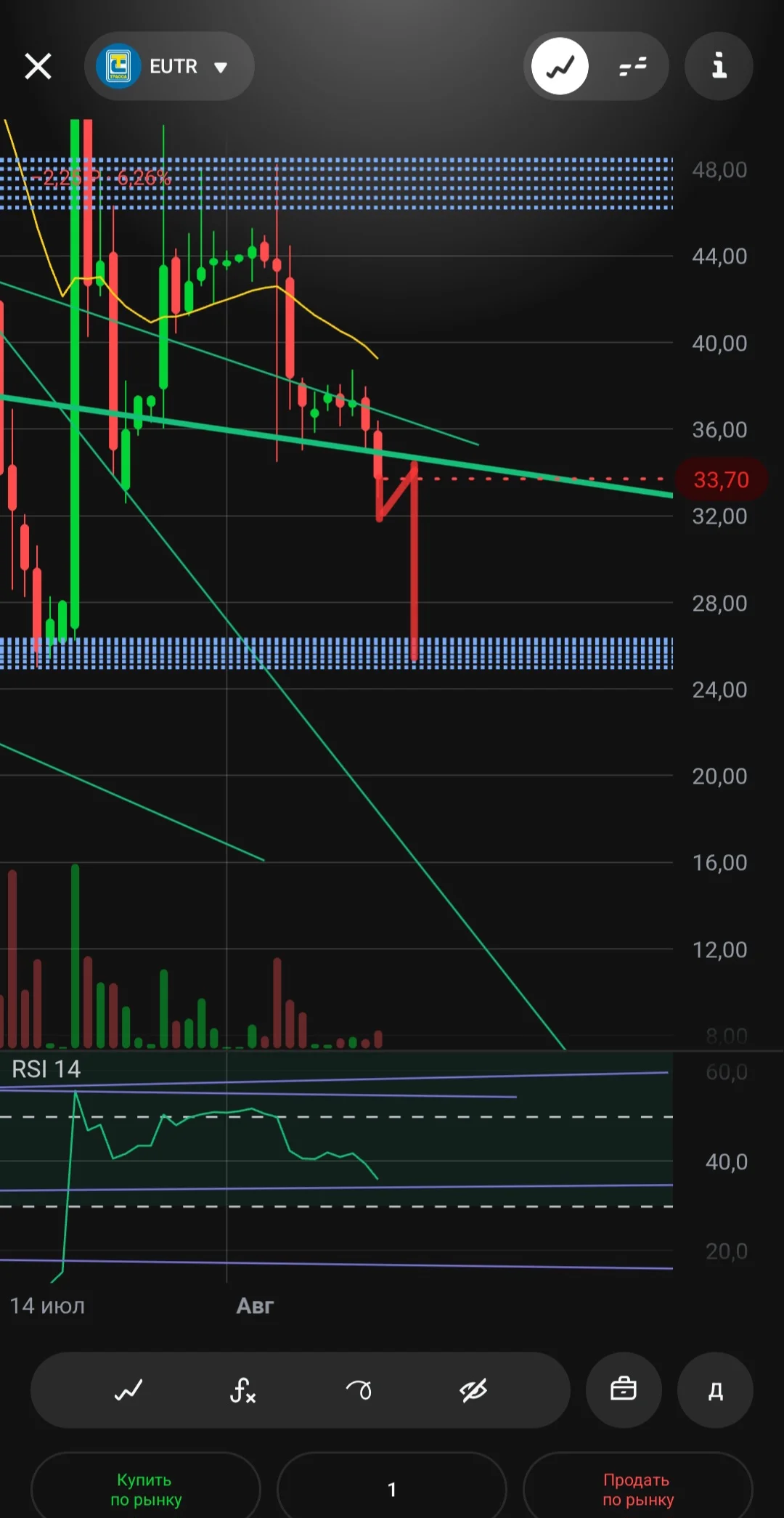Open portfolio briefcase icon
Screen dimensions: 784x1518
(x=624, y=1390)
